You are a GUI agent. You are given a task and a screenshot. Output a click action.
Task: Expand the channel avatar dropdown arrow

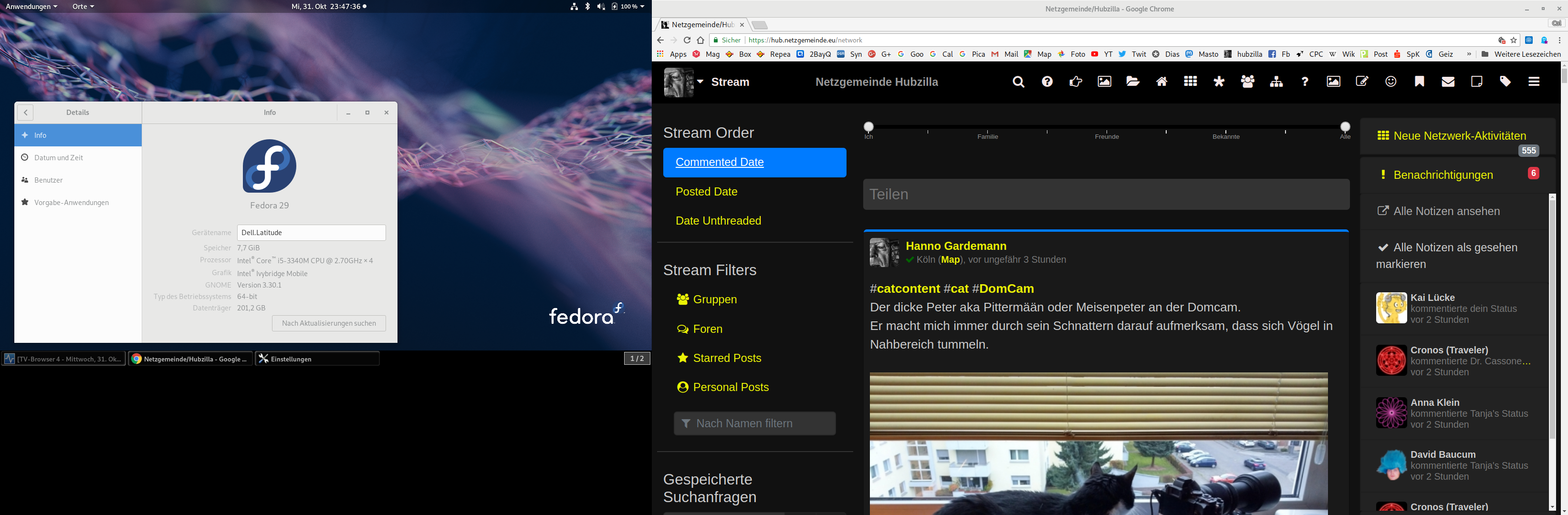tap(700, 82)
